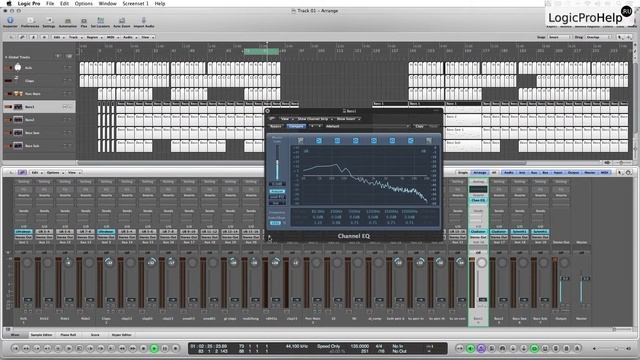Toggle the Bypass button in the plugin window

(276, 126)
